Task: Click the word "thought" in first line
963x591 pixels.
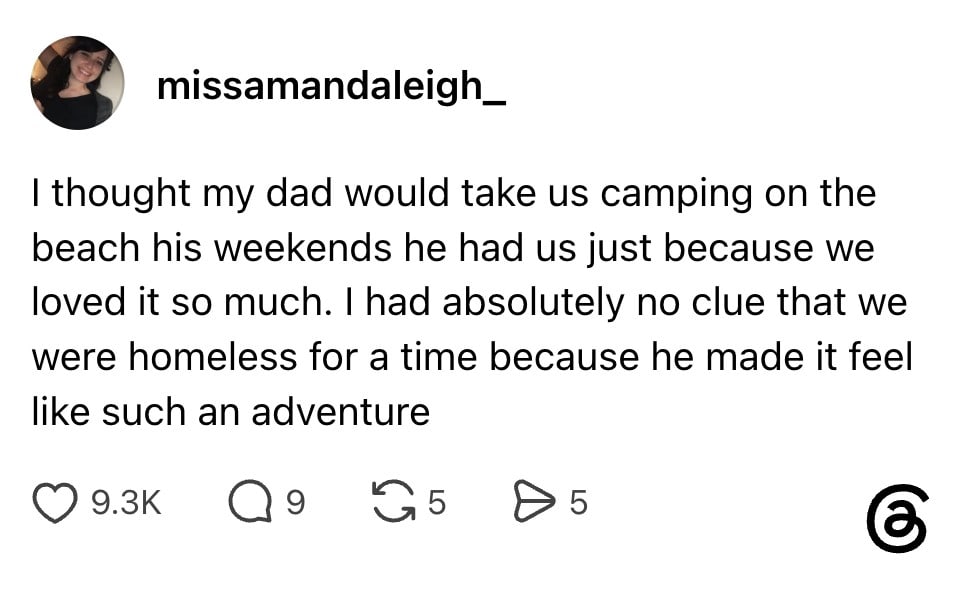Action: tap(121, 196)
